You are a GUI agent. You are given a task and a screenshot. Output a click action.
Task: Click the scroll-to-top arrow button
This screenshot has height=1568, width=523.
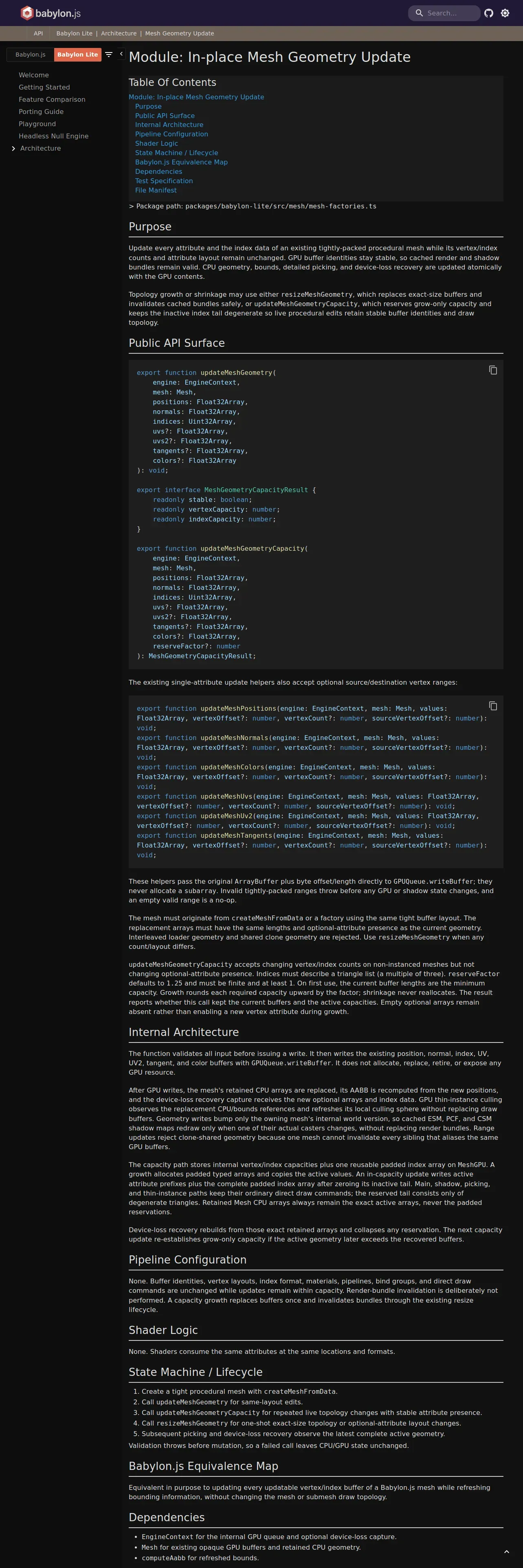pyautogui.click(x=507, y=1551)
